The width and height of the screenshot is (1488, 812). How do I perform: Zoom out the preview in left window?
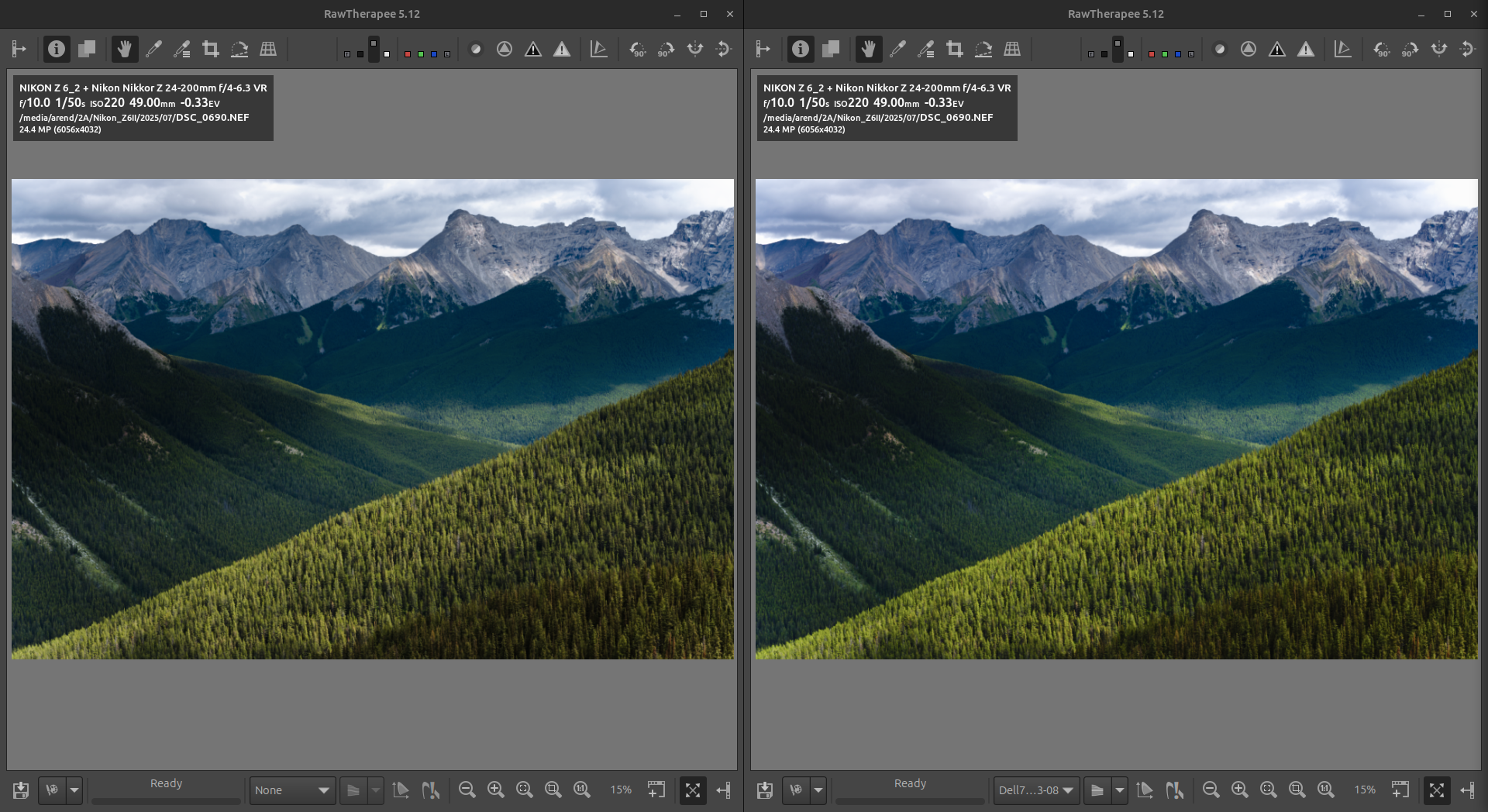pos(467,790)
